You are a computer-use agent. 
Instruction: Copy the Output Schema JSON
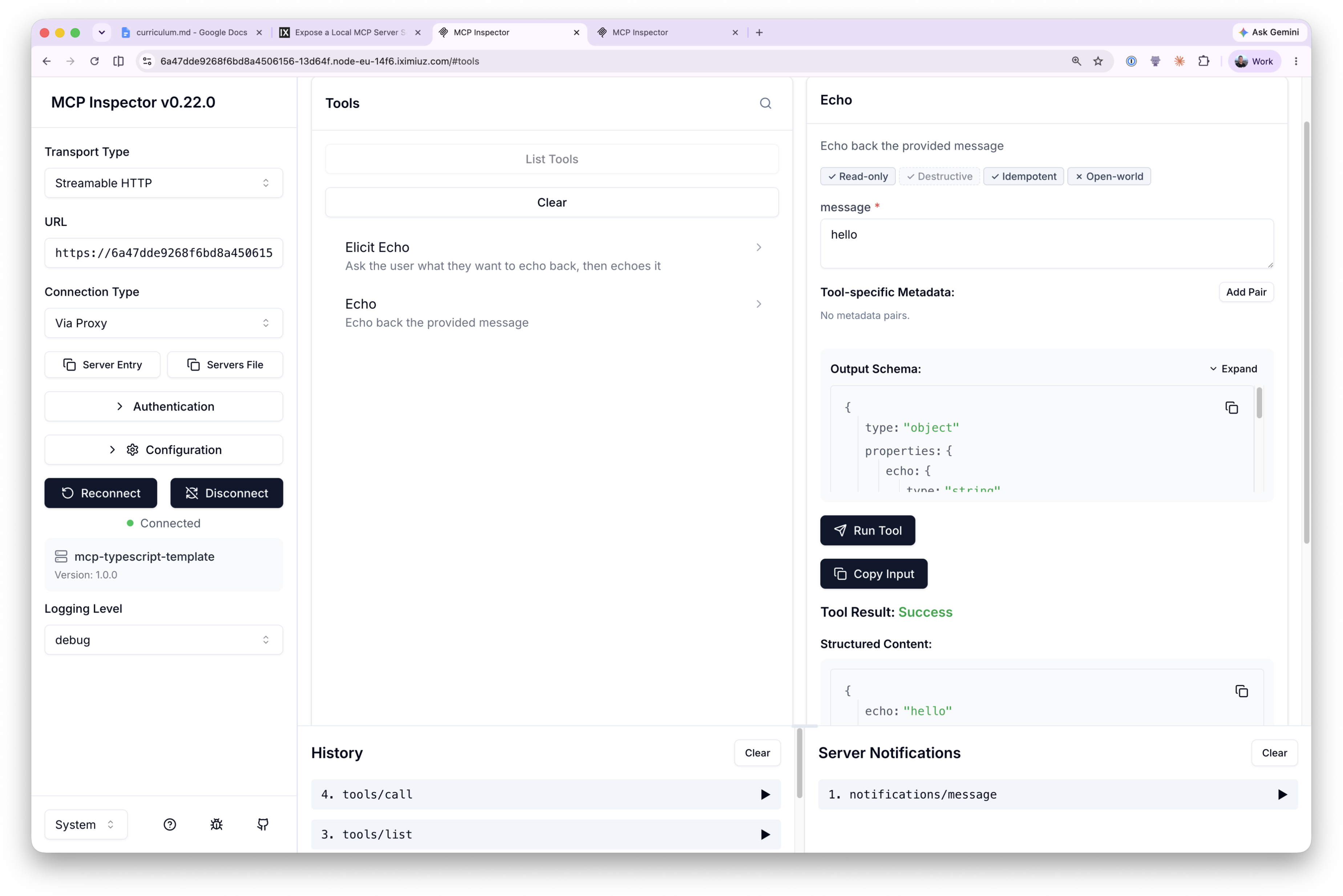coord(1231,408)
